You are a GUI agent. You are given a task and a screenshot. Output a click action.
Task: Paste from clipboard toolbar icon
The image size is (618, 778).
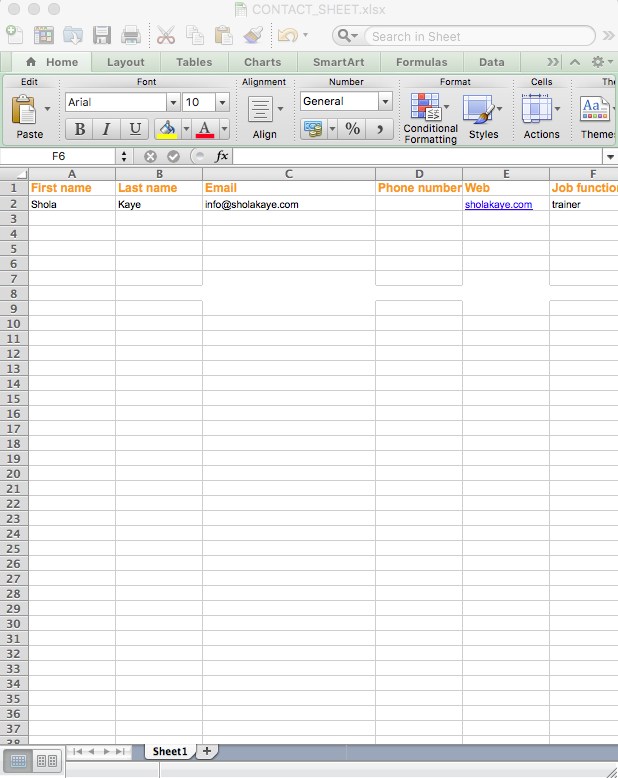pyautogui.click(x=224, y=35)
